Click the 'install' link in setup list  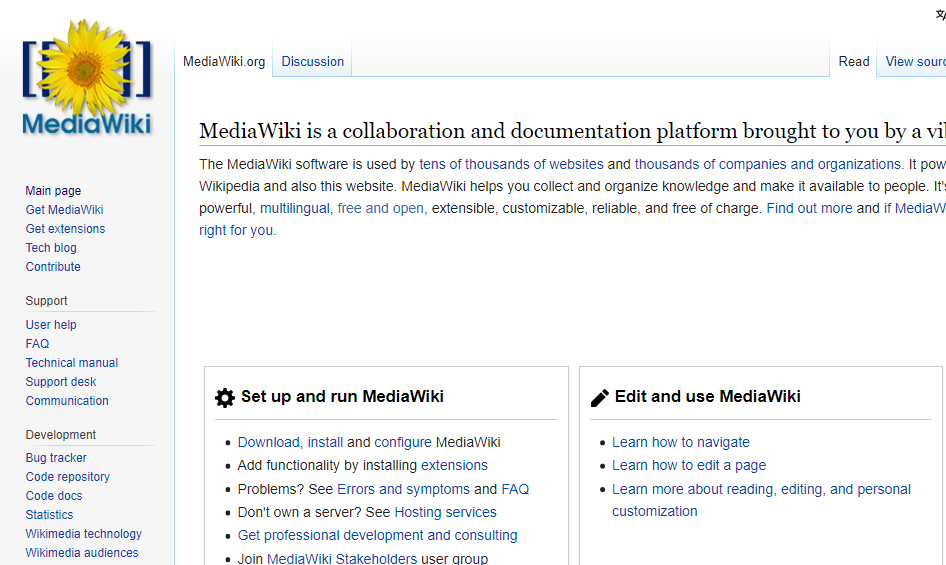tap(325, 442)
